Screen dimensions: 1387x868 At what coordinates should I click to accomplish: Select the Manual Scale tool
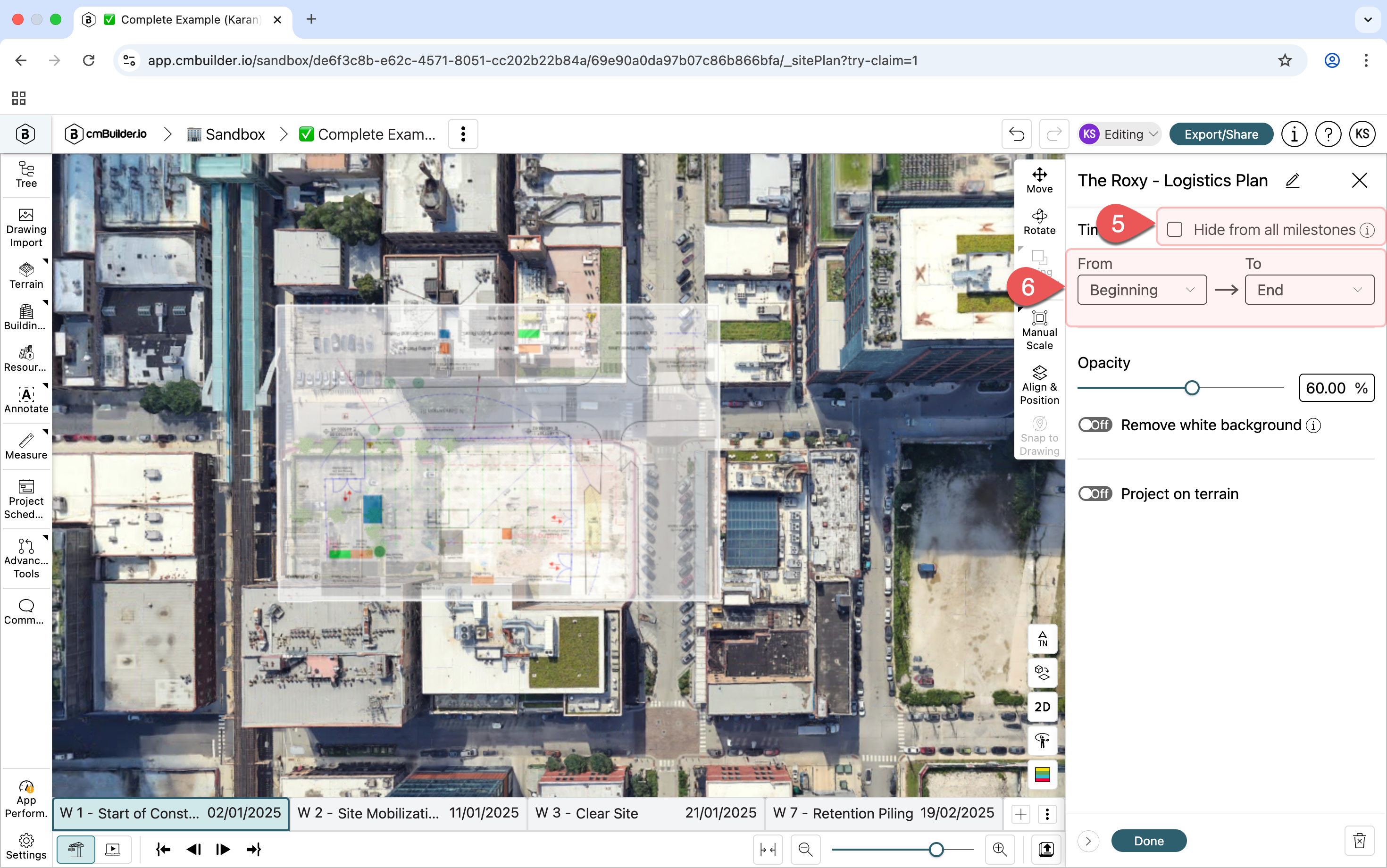click(x=1039, y=331)
